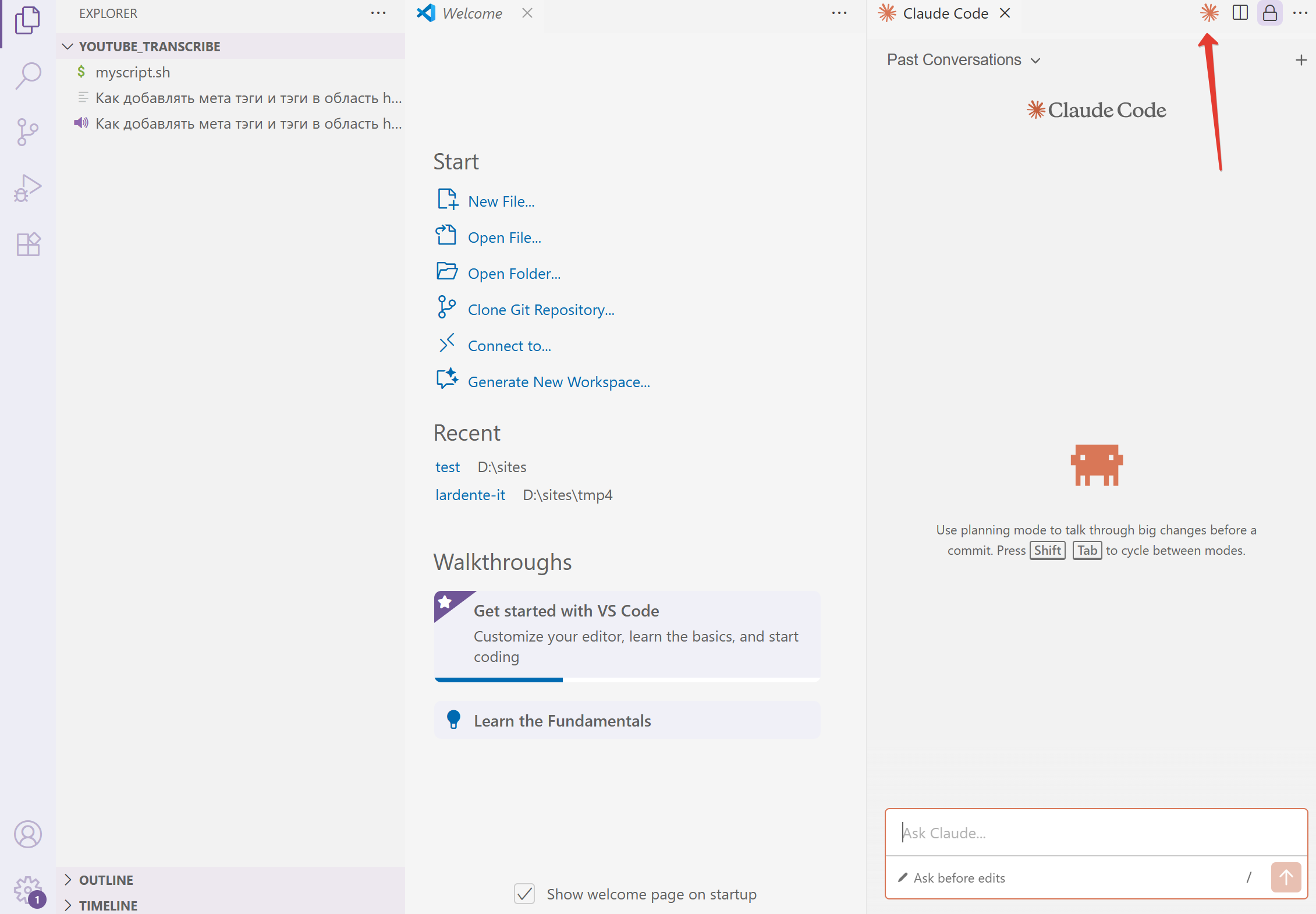This screenshot has height=914, width=1316.
Task: Open the lardente-it recent project
Action: 470,495
